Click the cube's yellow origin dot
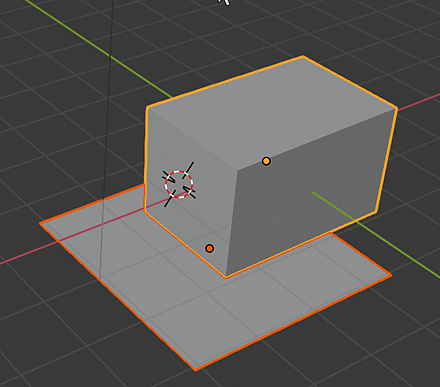This screenshot has height=387, width=440. pyautogui.click(x=266, y=161)
